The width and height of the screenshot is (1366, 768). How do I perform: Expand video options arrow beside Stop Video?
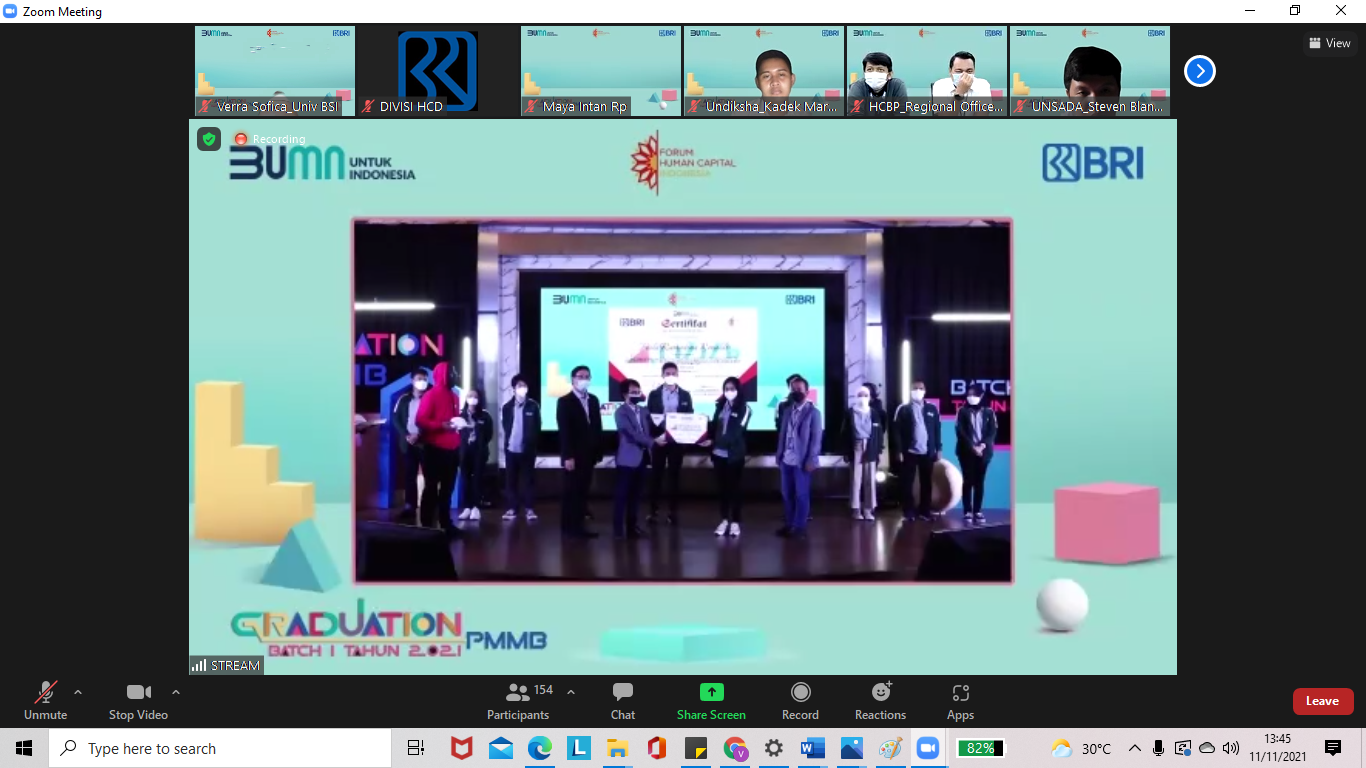tap(176, 692)
